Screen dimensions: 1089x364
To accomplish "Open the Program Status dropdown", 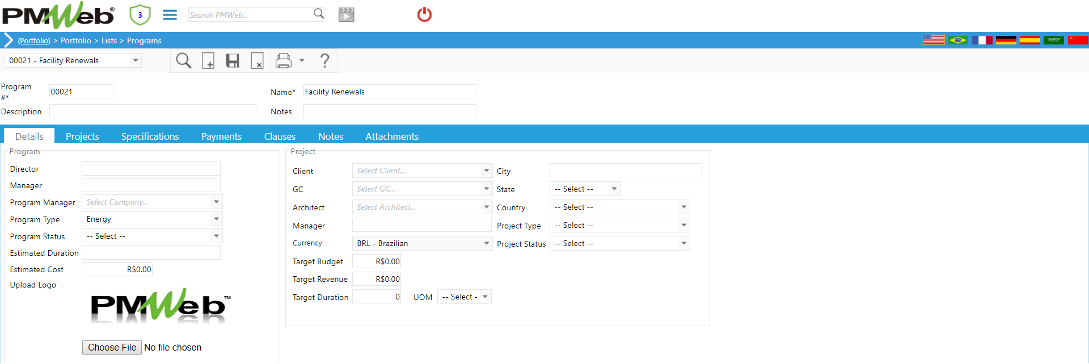I will point(152,236).
